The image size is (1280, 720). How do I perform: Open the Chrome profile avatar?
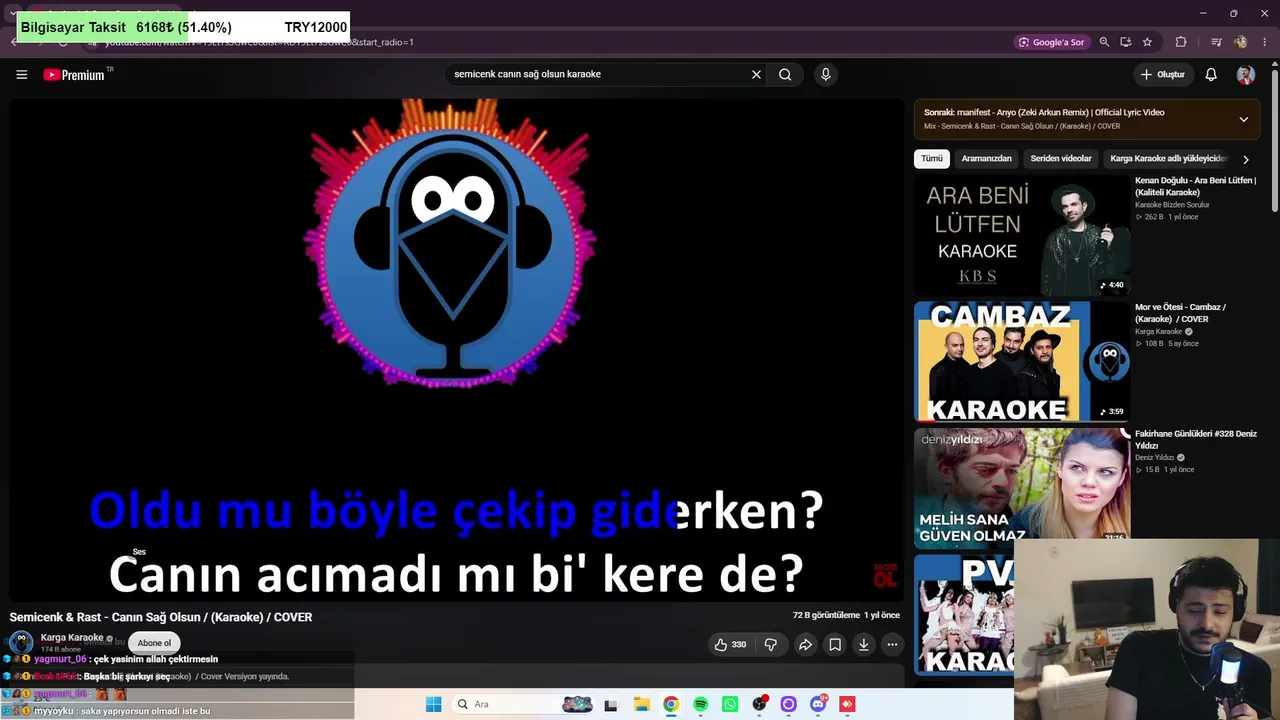point(1241,42)
